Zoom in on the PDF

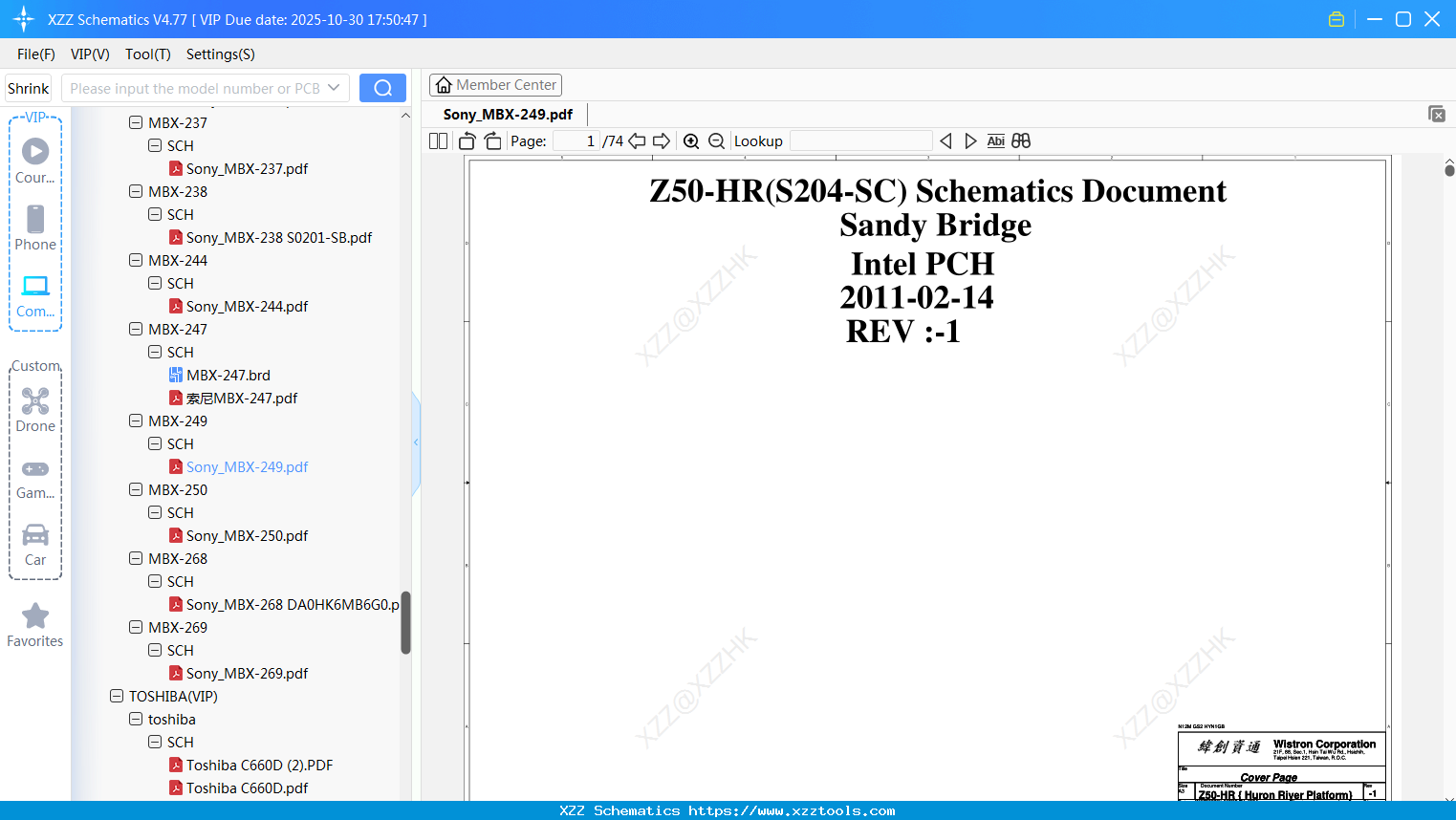[x=691, y=141]
